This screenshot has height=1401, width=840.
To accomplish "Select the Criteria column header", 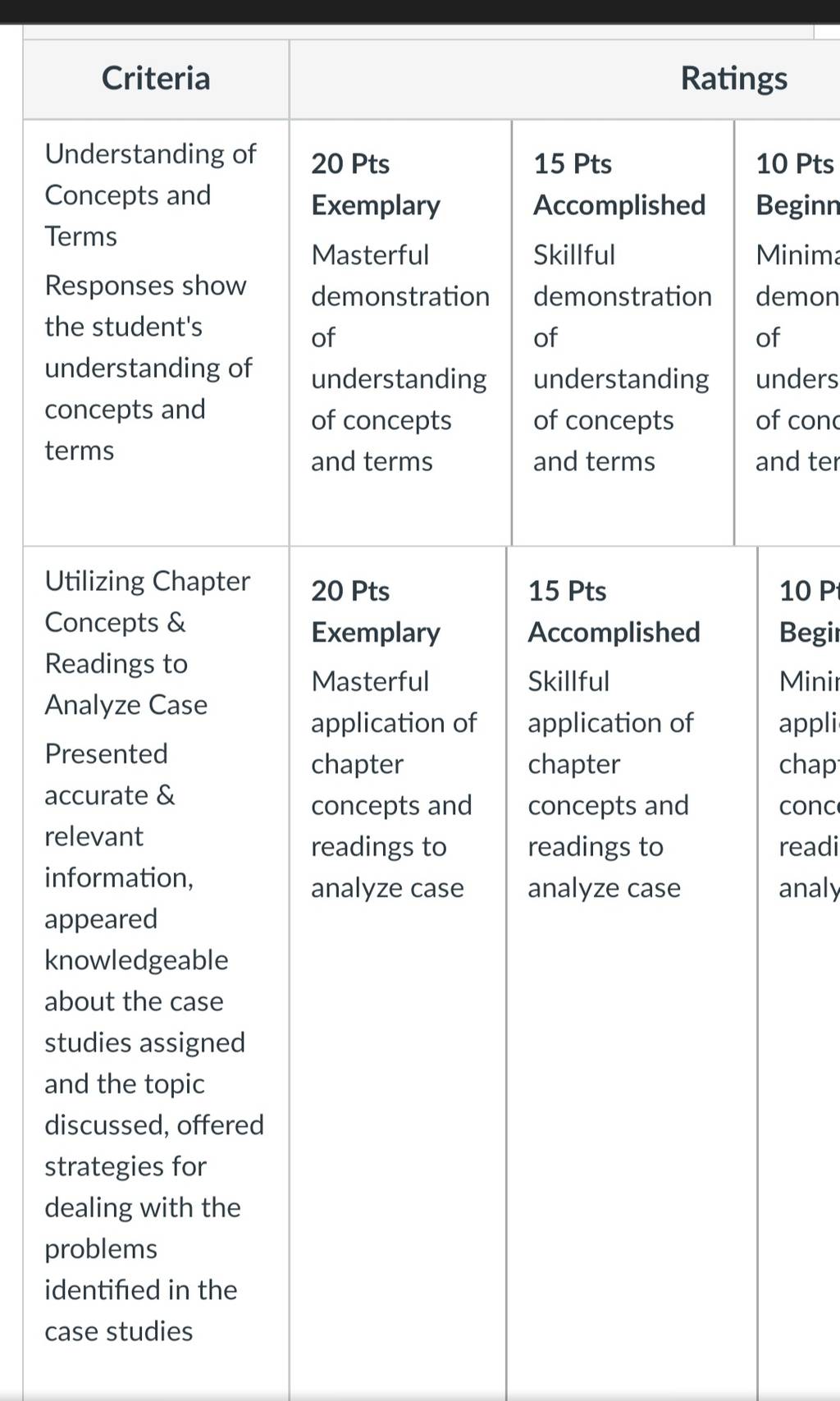I will pyautogui.click(x=156, y=79).
